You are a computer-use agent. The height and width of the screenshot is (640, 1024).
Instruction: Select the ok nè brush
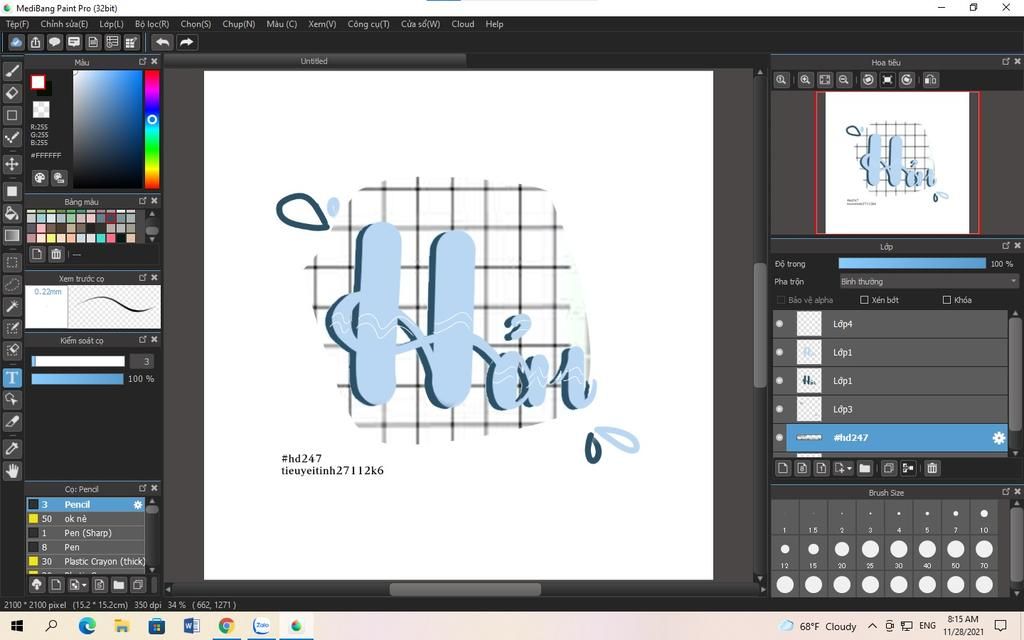coord(86,519)
